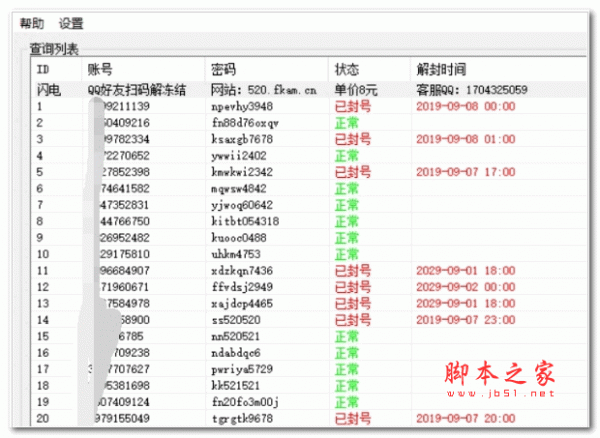Click ID cell 7
Screen dimensions: 600x438
pyautogui.click(x=40, y=205)
